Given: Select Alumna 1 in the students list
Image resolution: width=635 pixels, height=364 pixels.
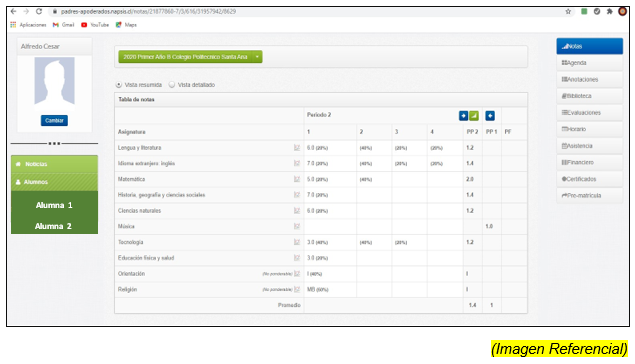Looking at the screenshot, I should pos(54,205).
